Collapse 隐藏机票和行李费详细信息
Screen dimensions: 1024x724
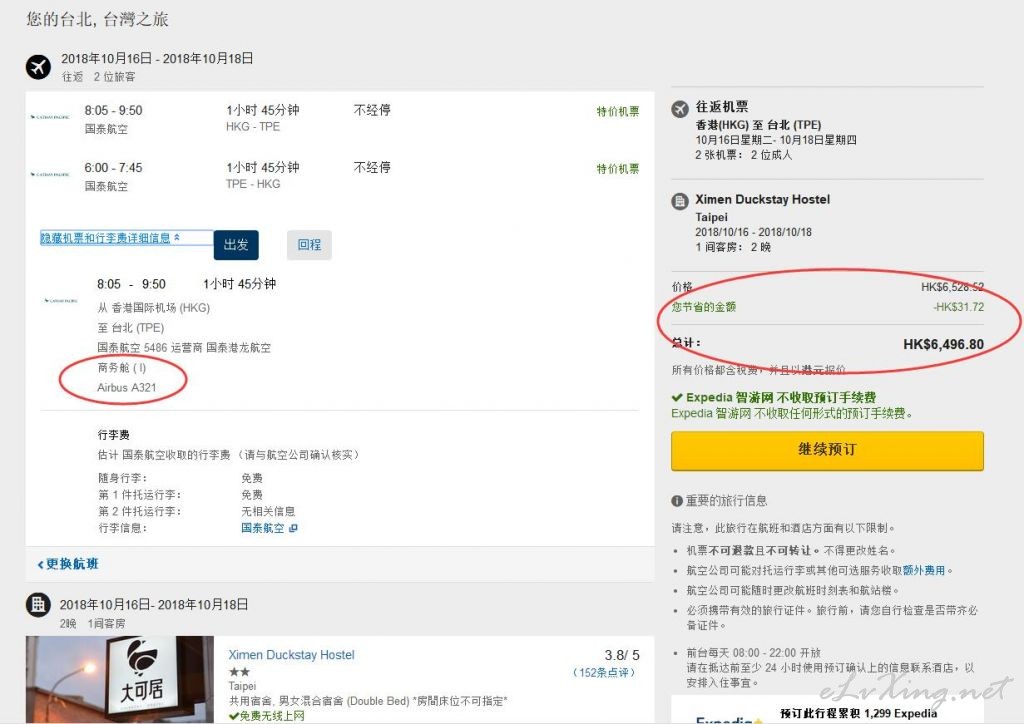click(x=110, y=238)
